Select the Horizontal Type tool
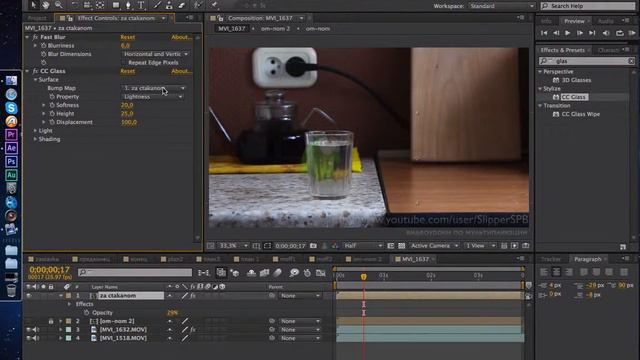 click(141, 5)
